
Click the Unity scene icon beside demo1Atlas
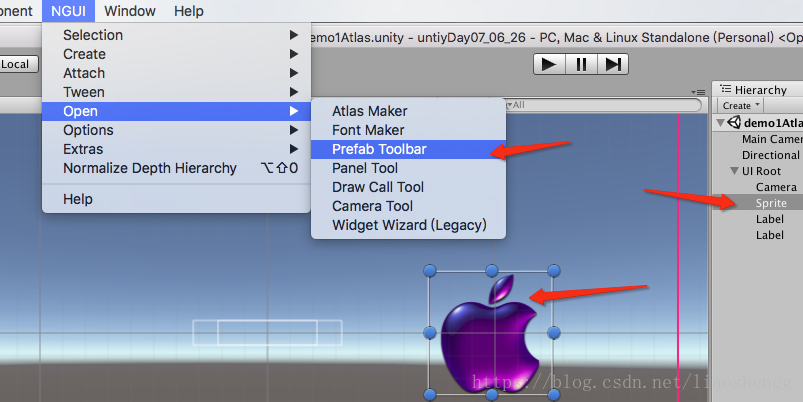(734, 122)
